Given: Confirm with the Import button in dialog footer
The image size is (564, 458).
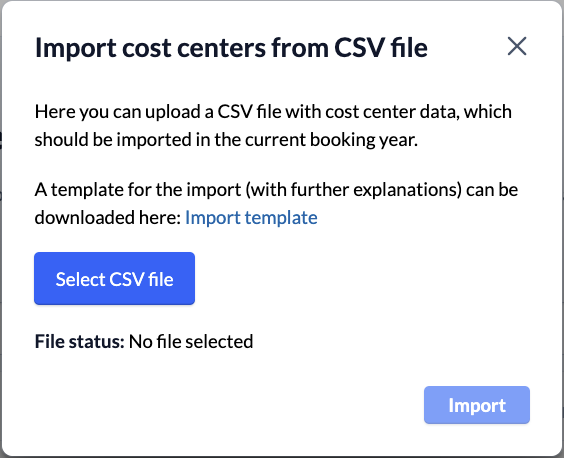Looking at the screenshot, I should (x=477, y=405).
